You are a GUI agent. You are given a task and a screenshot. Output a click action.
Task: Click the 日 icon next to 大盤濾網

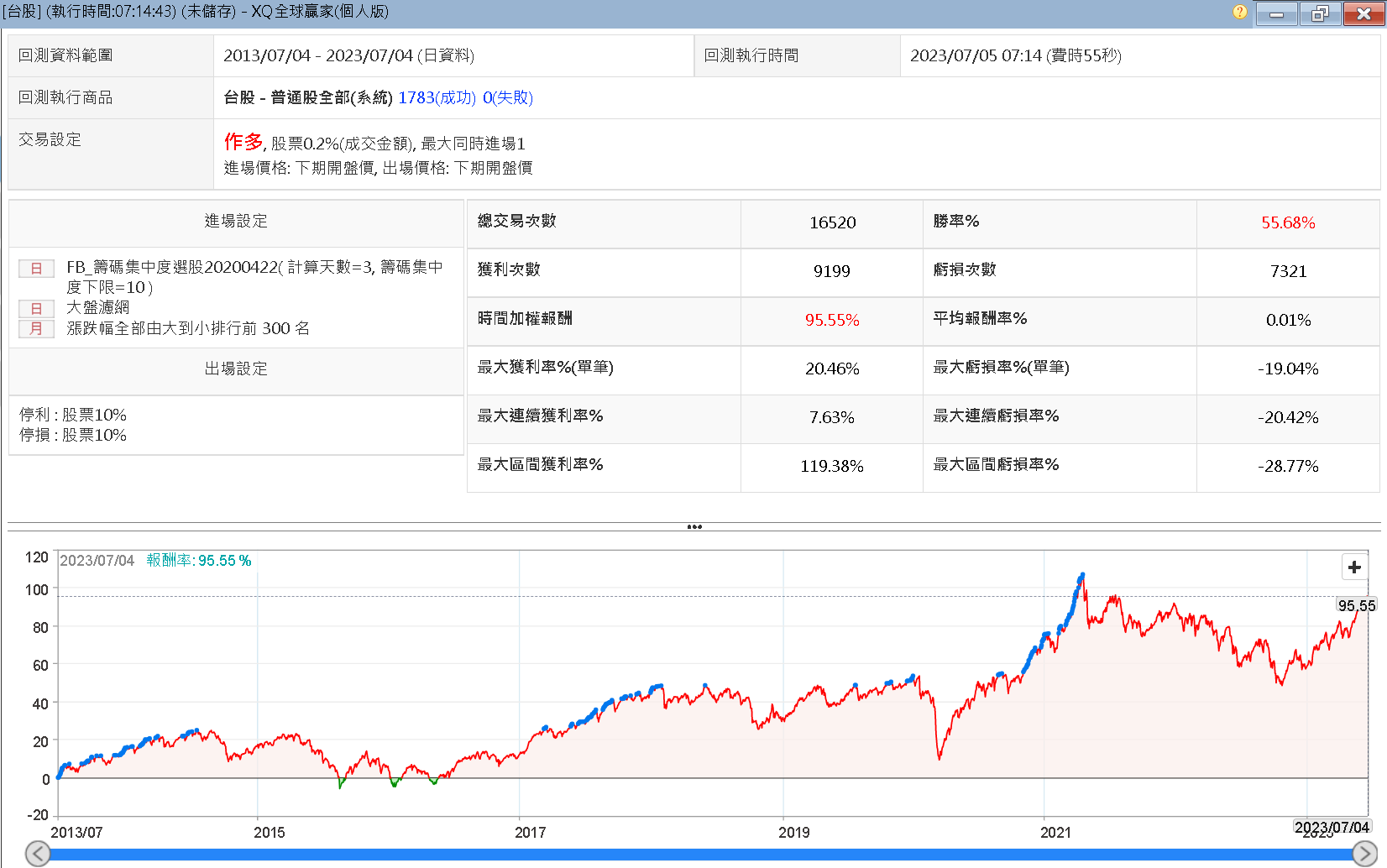[x=36, y=308]
